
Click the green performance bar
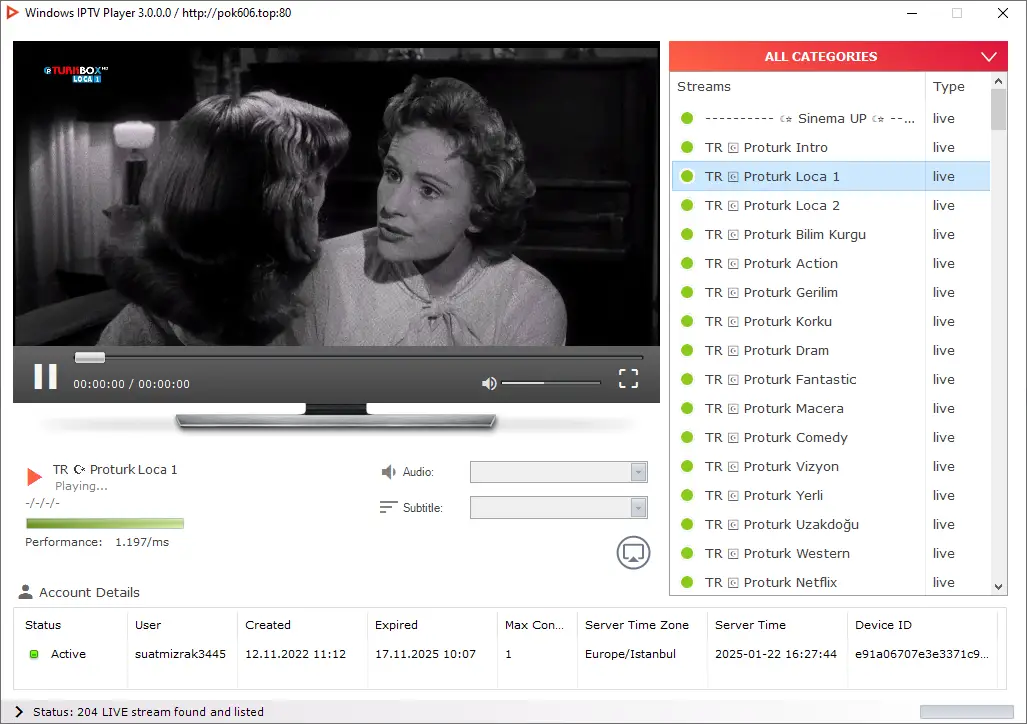click(105, 523)
